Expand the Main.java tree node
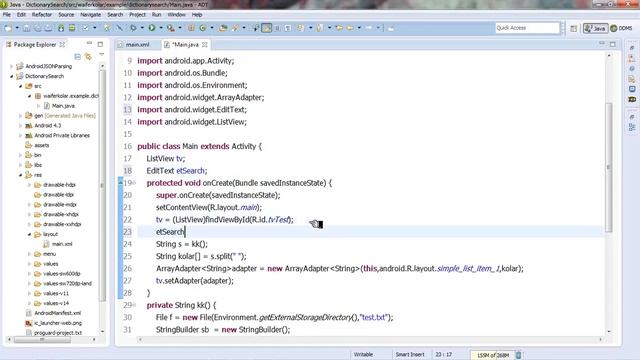The height and width of the screenshot is (360, 640). click(38, 106)
